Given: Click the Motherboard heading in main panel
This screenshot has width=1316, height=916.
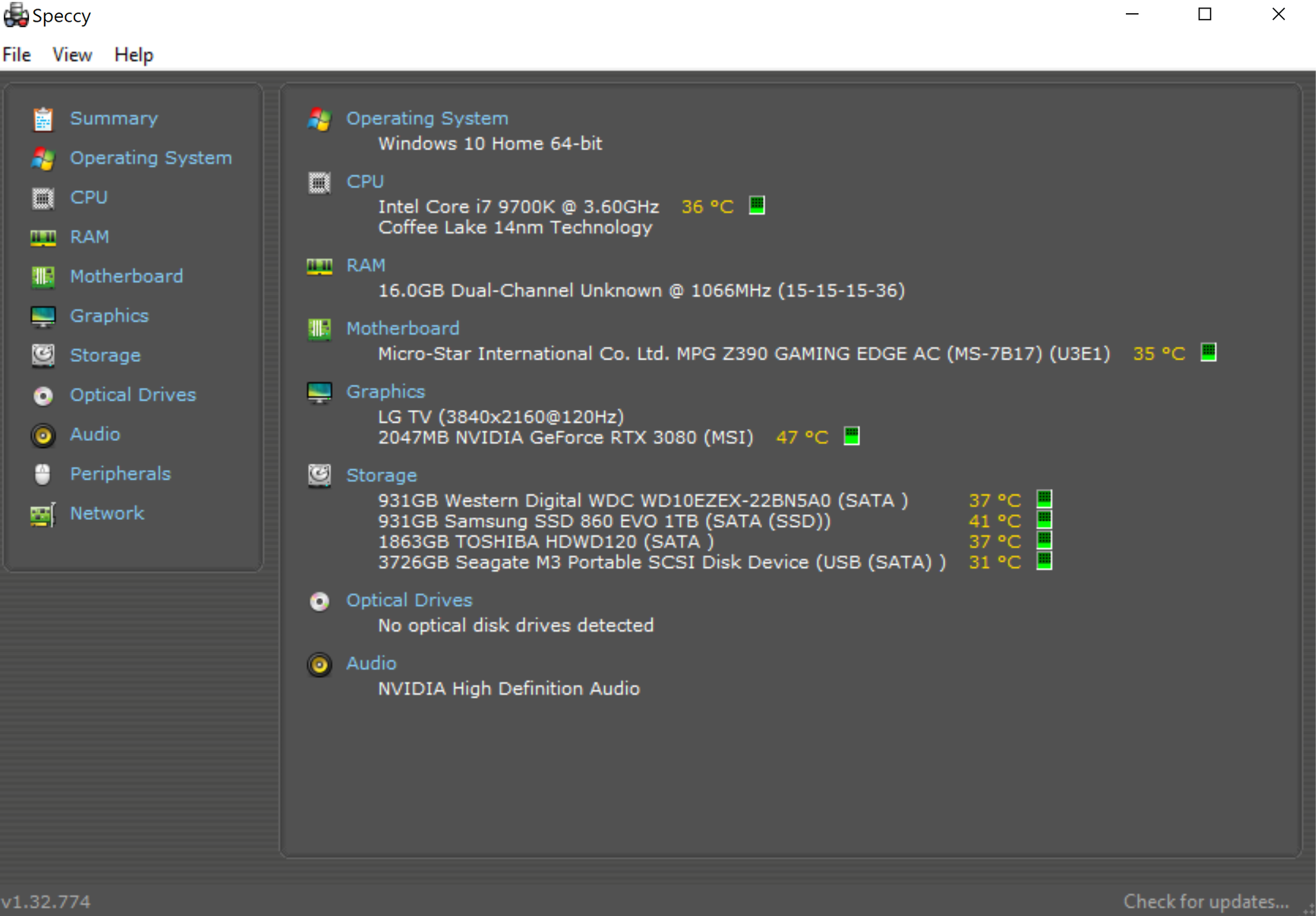Looking at the screenshot, I should (x=403, y=328).
